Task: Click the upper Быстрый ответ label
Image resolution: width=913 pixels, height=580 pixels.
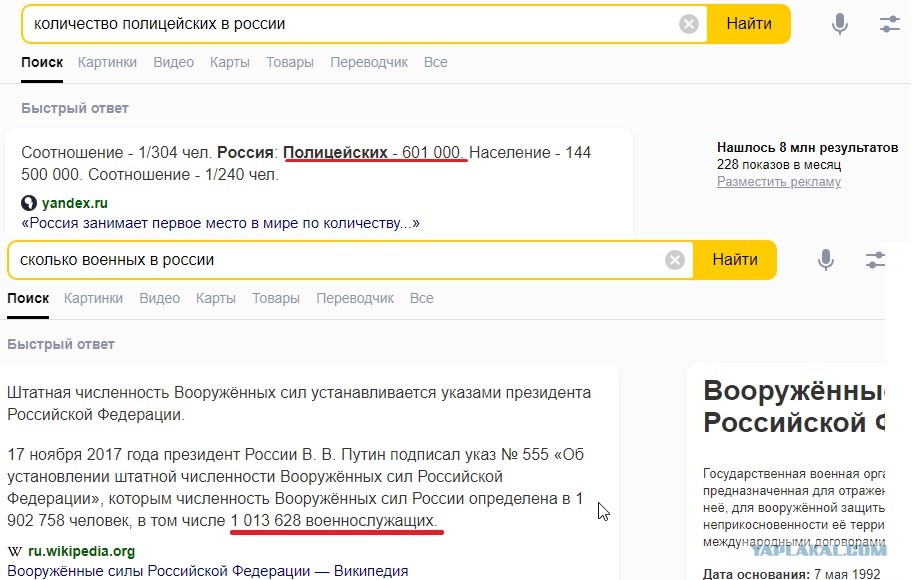Action: point(75,108)
